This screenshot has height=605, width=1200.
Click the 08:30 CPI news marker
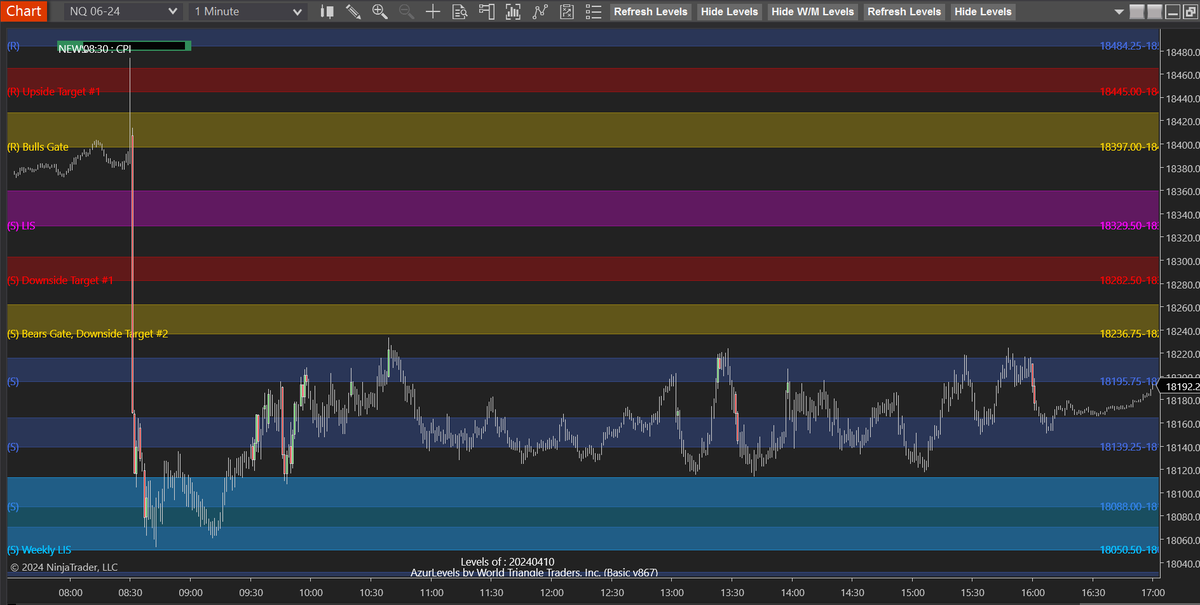tap(124, 47)
